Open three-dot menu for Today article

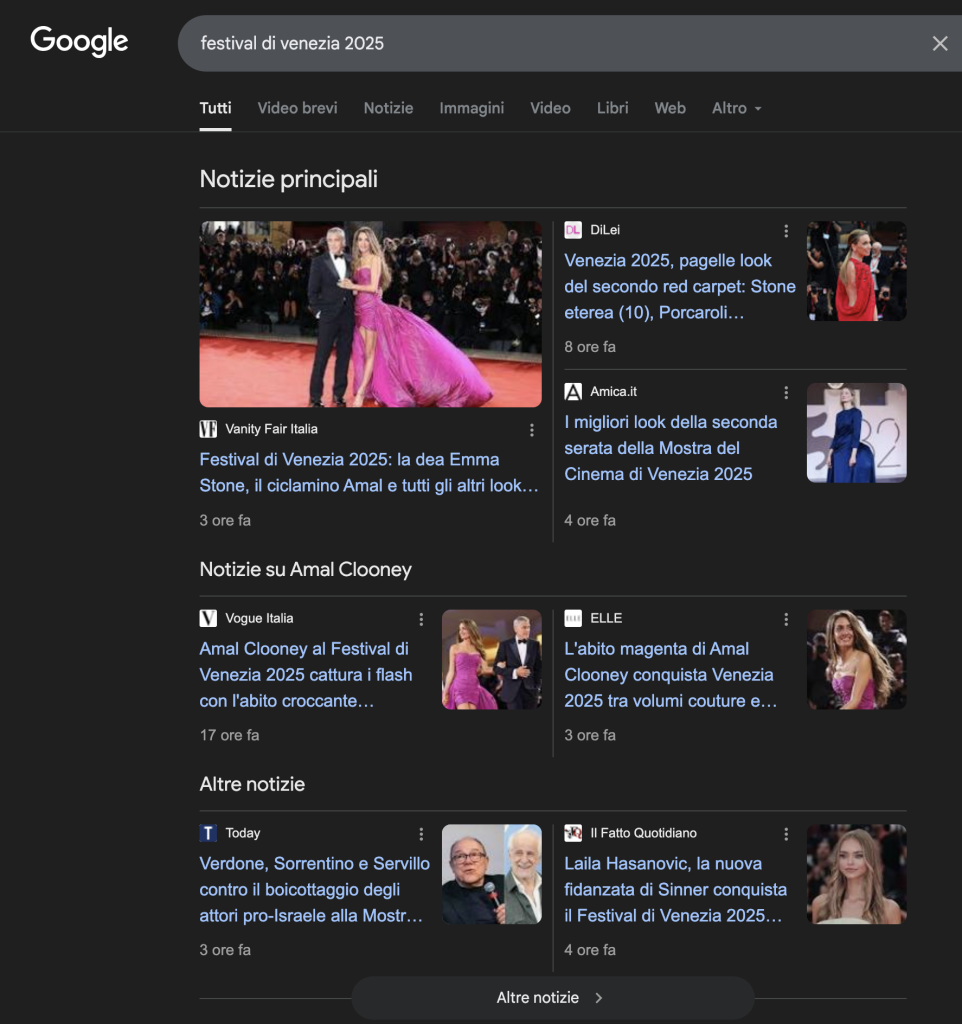(x=421, y=833)
